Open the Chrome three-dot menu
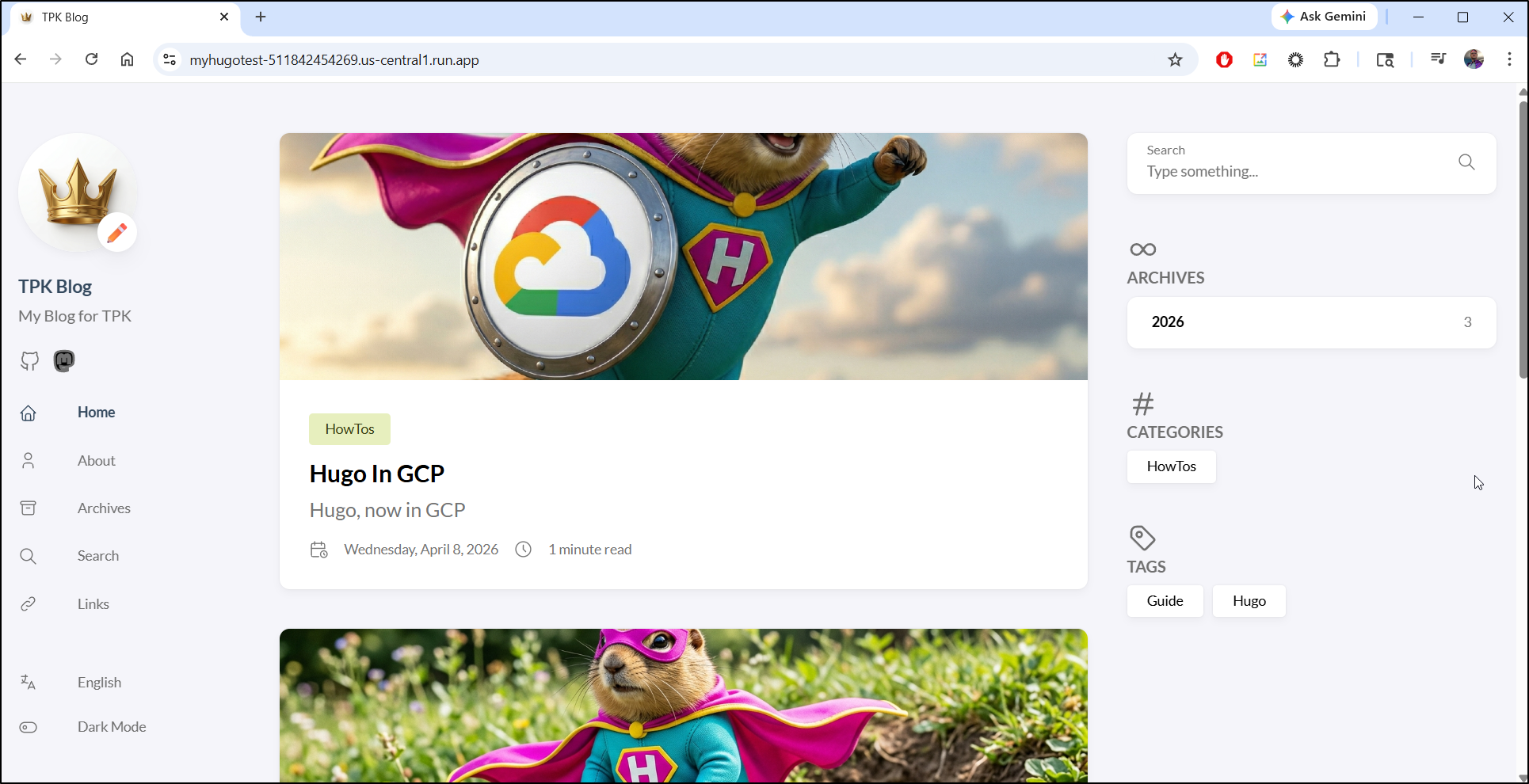 click(x=1509, y=60)
